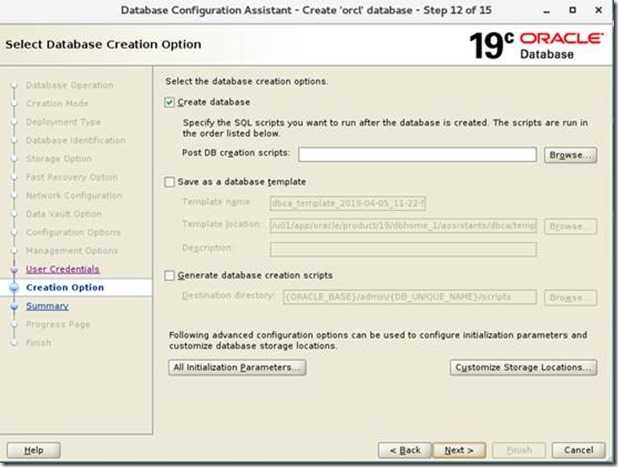Click Deployment Type step label
This screenshot has width=618, height=467.
(x=63, y=122)
